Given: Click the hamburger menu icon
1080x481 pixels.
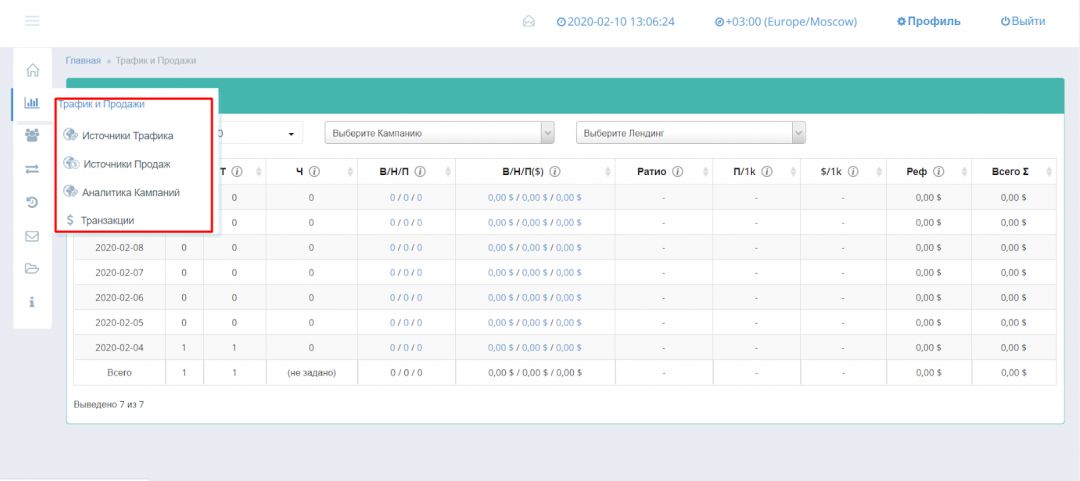Looking at the screenshot, I should click(32, 21).
